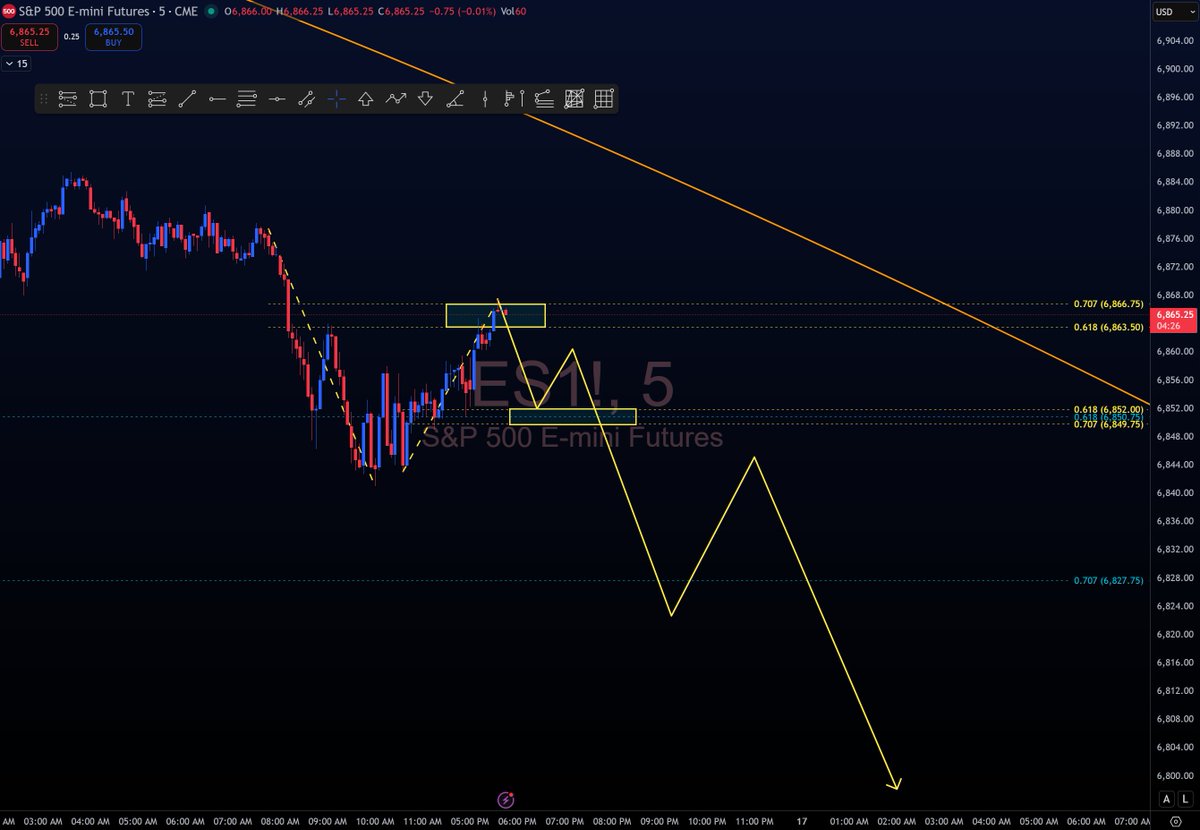The height and width of the screenshot is (830, 1200).
Task: Select the Text annotation tool
Action: [x=128, y=98]
